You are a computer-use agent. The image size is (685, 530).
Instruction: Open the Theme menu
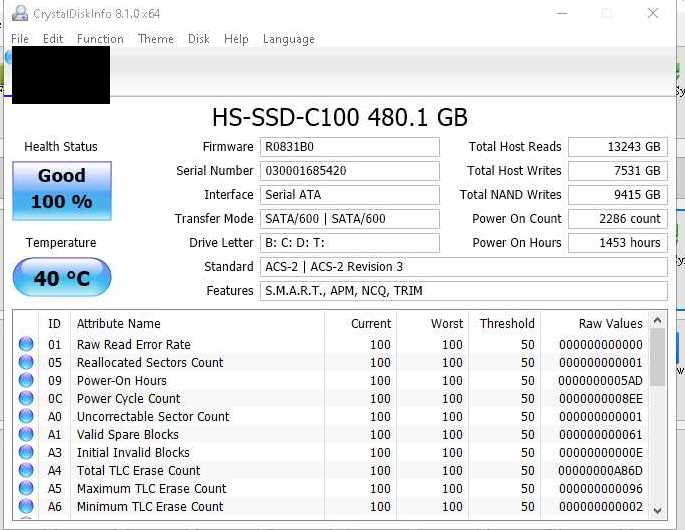tap(156, 39)
